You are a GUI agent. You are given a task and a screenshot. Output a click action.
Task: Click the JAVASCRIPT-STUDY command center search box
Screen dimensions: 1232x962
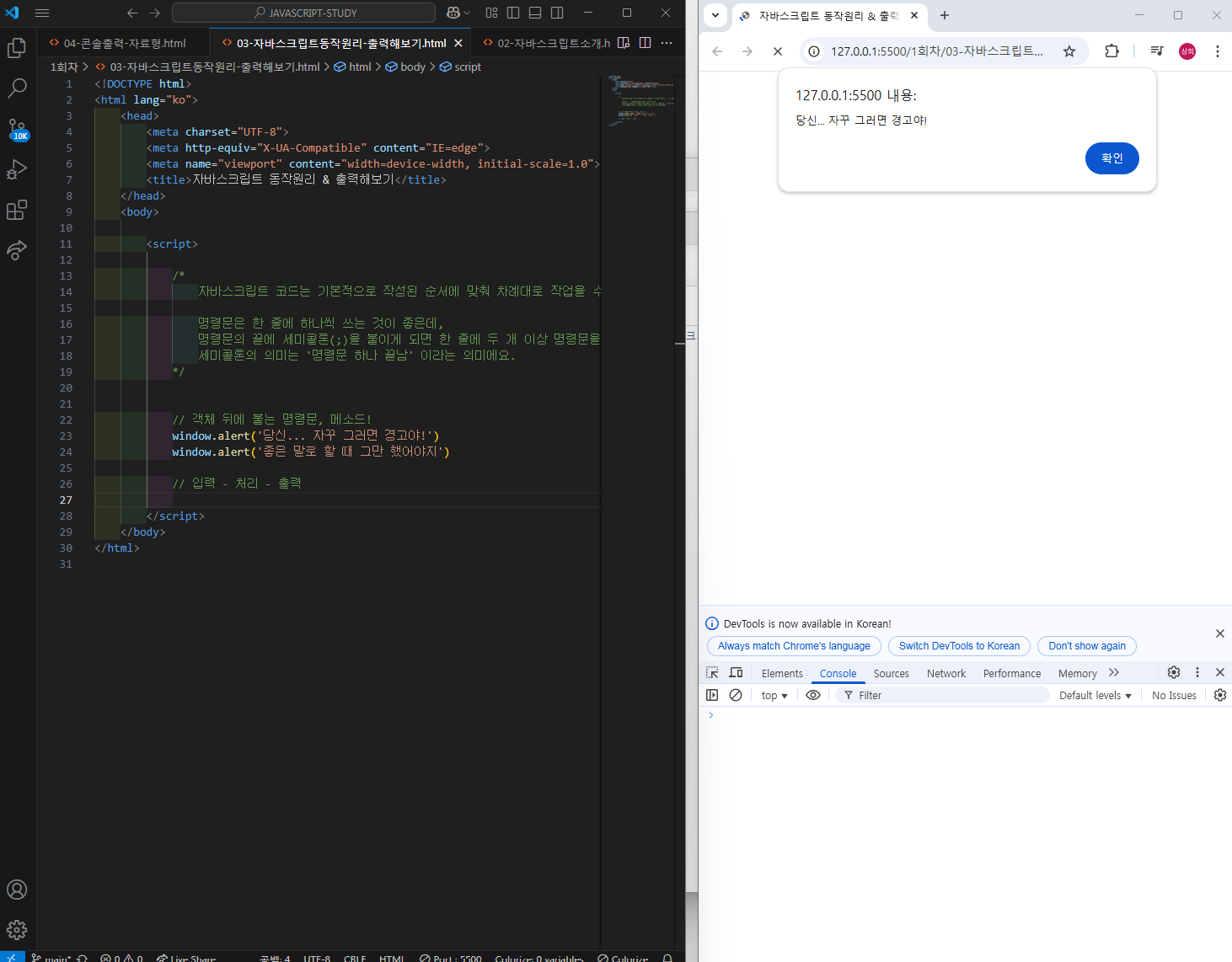(x=303, y=13)
